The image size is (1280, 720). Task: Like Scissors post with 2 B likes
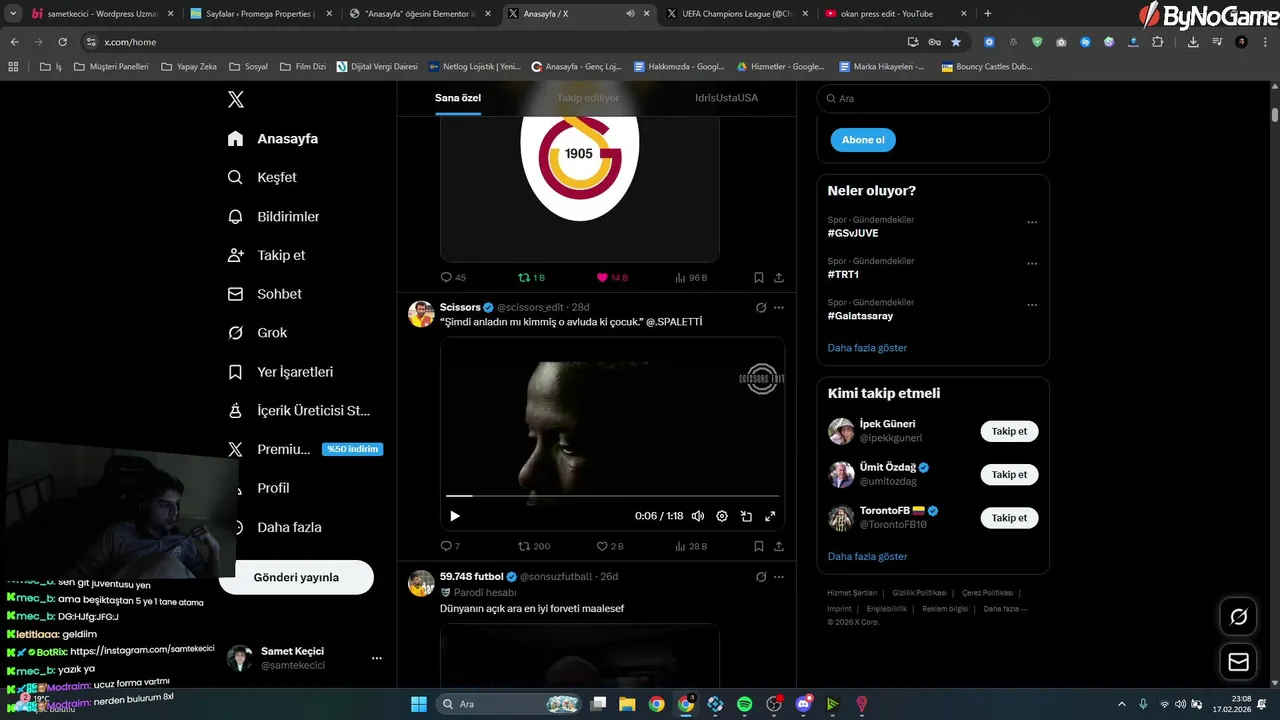(610, 546)
